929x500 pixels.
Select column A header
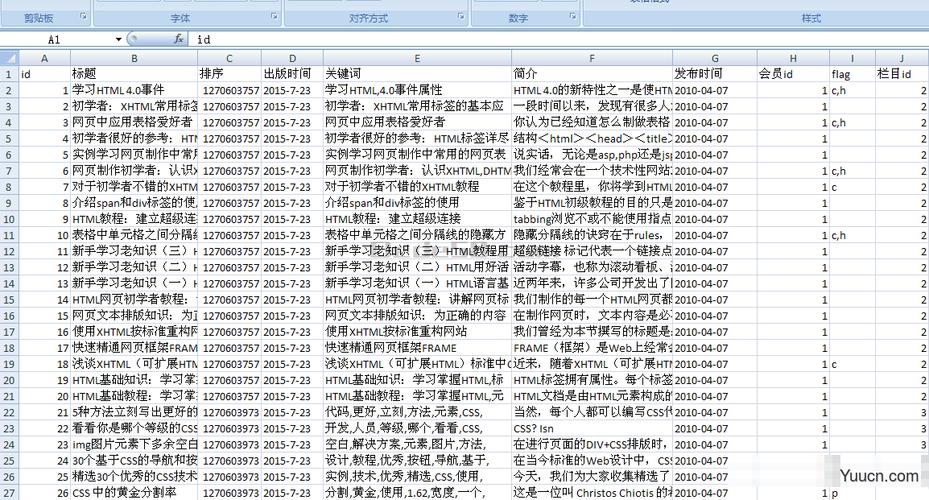click(x=44, y=58)
